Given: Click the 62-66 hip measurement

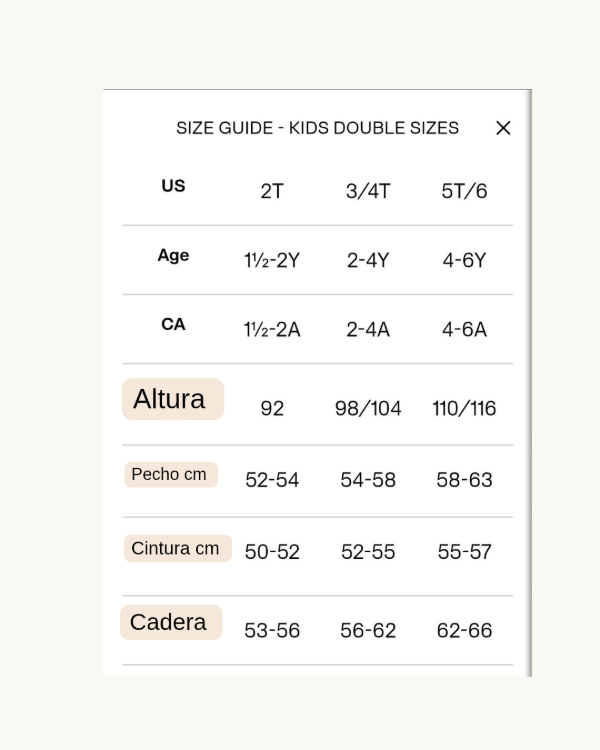Looking at the screenshot, I should tap(464, 631).
